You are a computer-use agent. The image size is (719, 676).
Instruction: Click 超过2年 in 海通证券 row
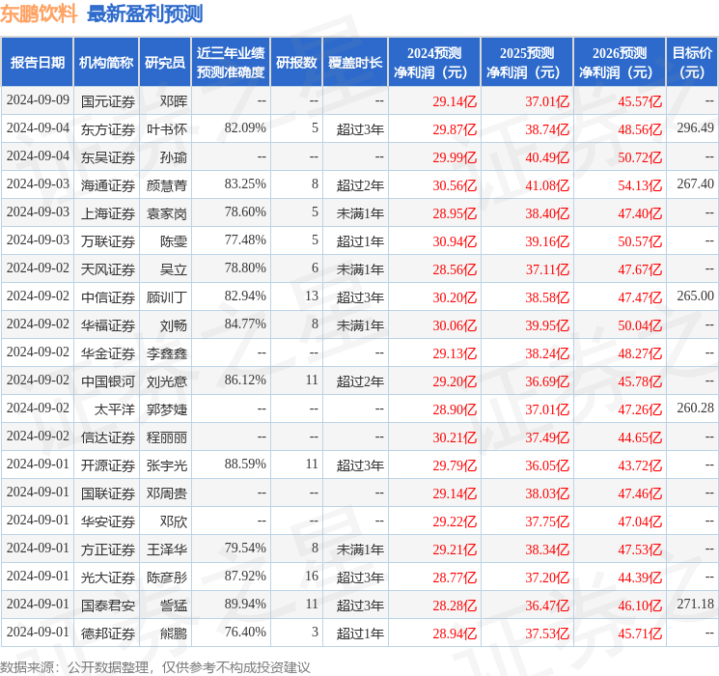(360, 185)
